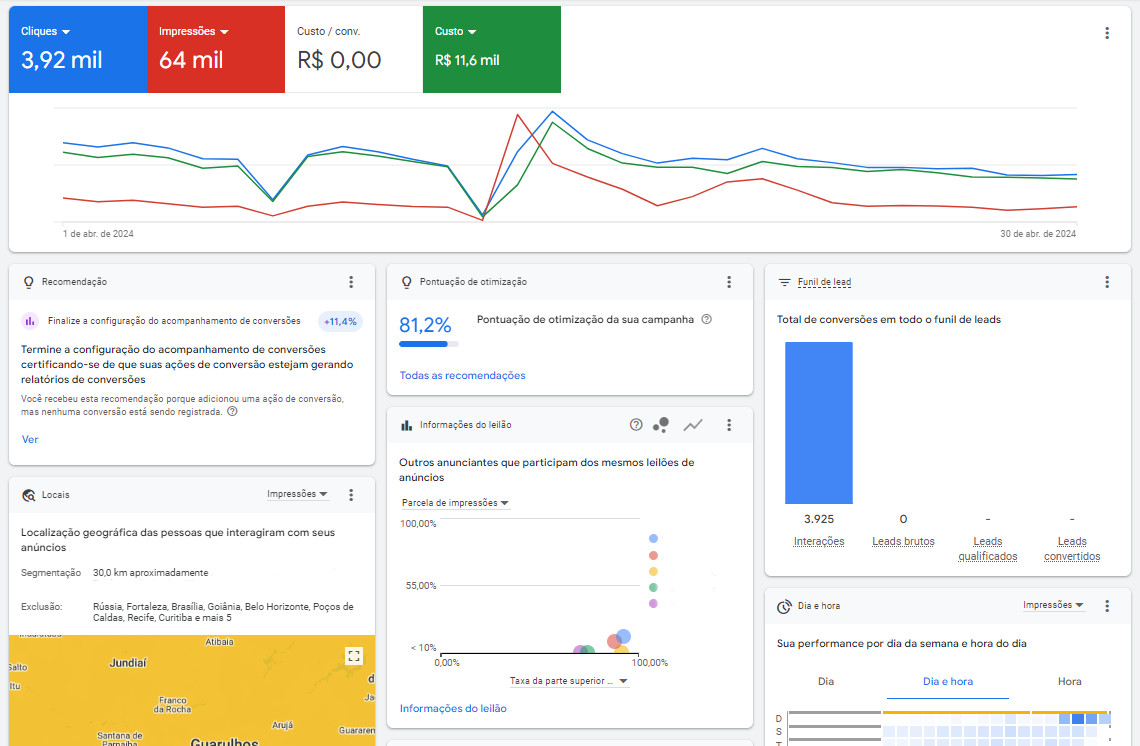The image size is (1140, 746).
Task: Open the Recomendação card's more options menu
Action: point(351,282)
